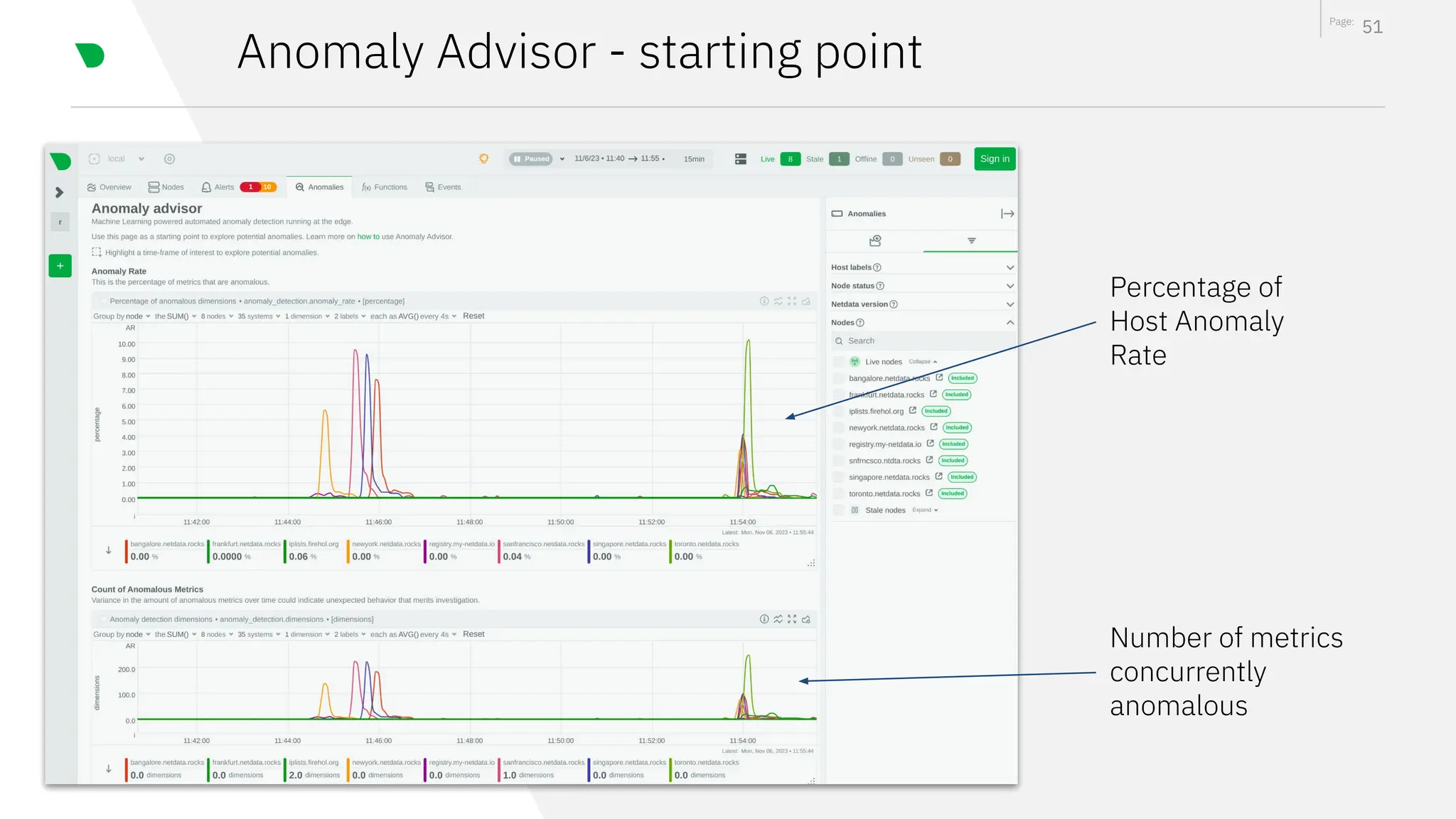Click the Netdata logo in the dashboard header

[x=60, y=161]
